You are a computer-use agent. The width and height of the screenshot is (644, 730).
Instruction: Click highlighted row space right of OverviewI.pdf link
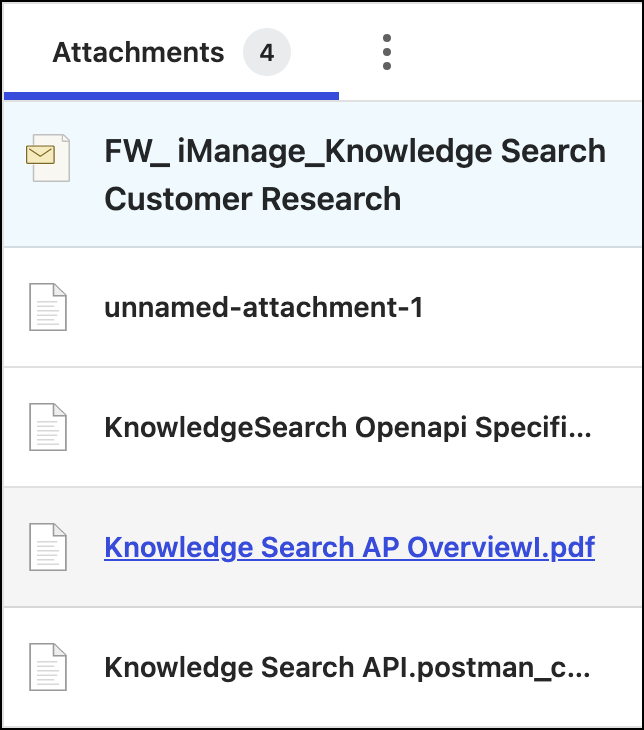(618, 548)
